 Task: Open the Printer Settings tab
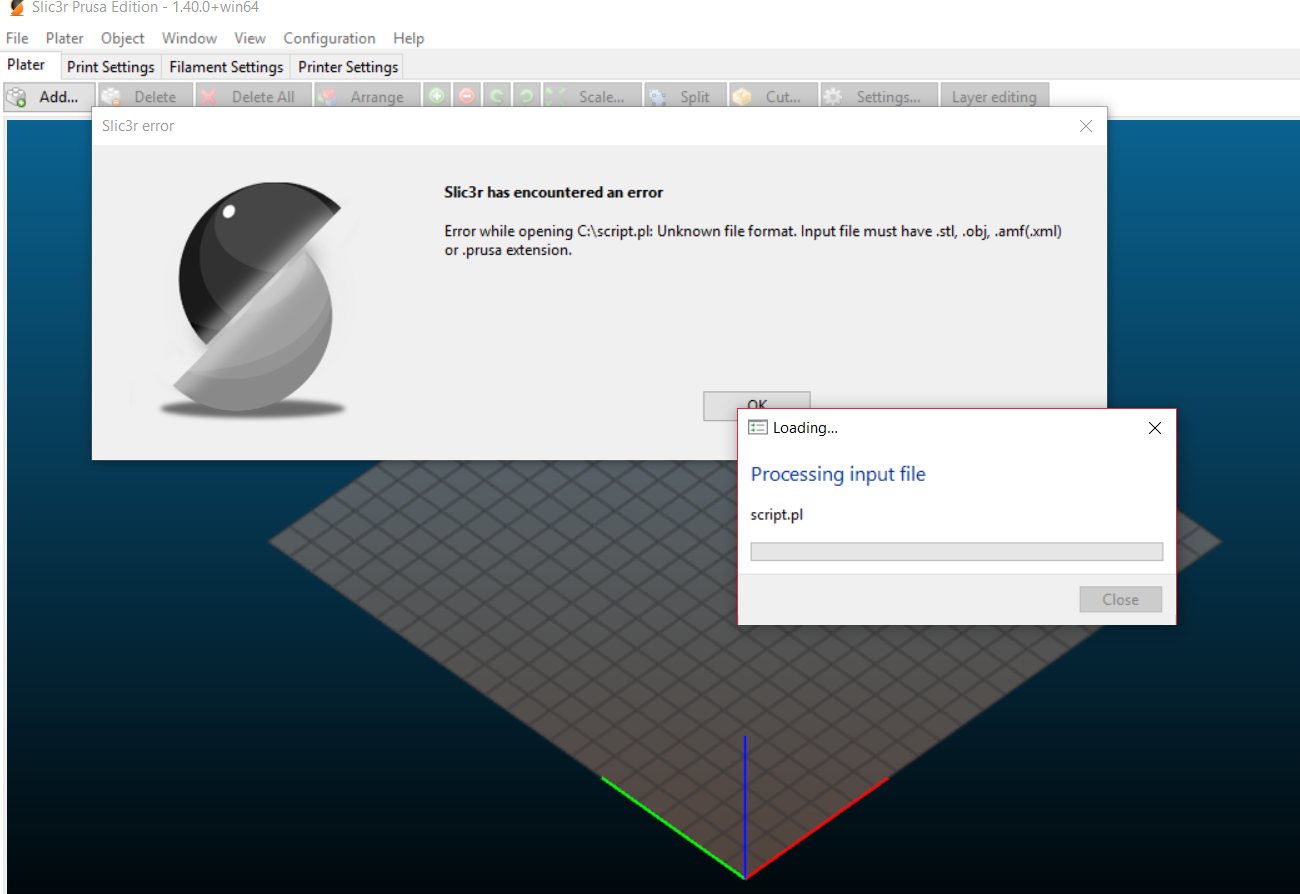(347, 66)
